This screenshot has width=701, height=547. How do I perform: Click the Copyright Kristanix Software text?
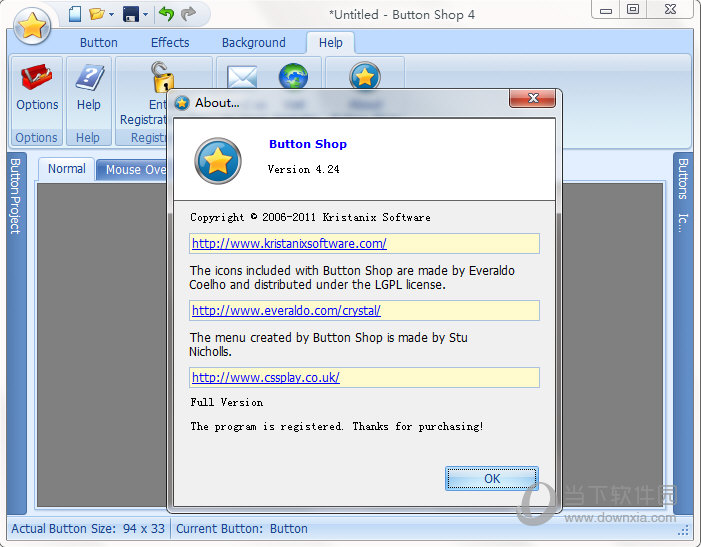click(310, 217)
